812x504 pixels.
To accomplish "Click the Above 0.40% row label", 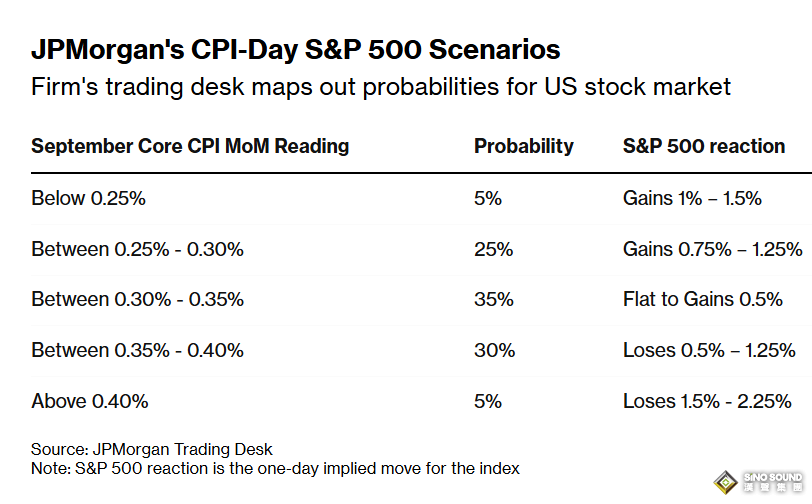I will click(90, 401).
